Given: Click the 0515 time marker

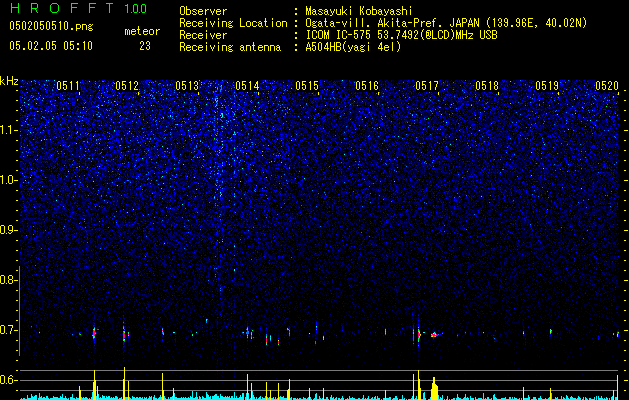Looking at the screenshot, I should click(307, 86).
